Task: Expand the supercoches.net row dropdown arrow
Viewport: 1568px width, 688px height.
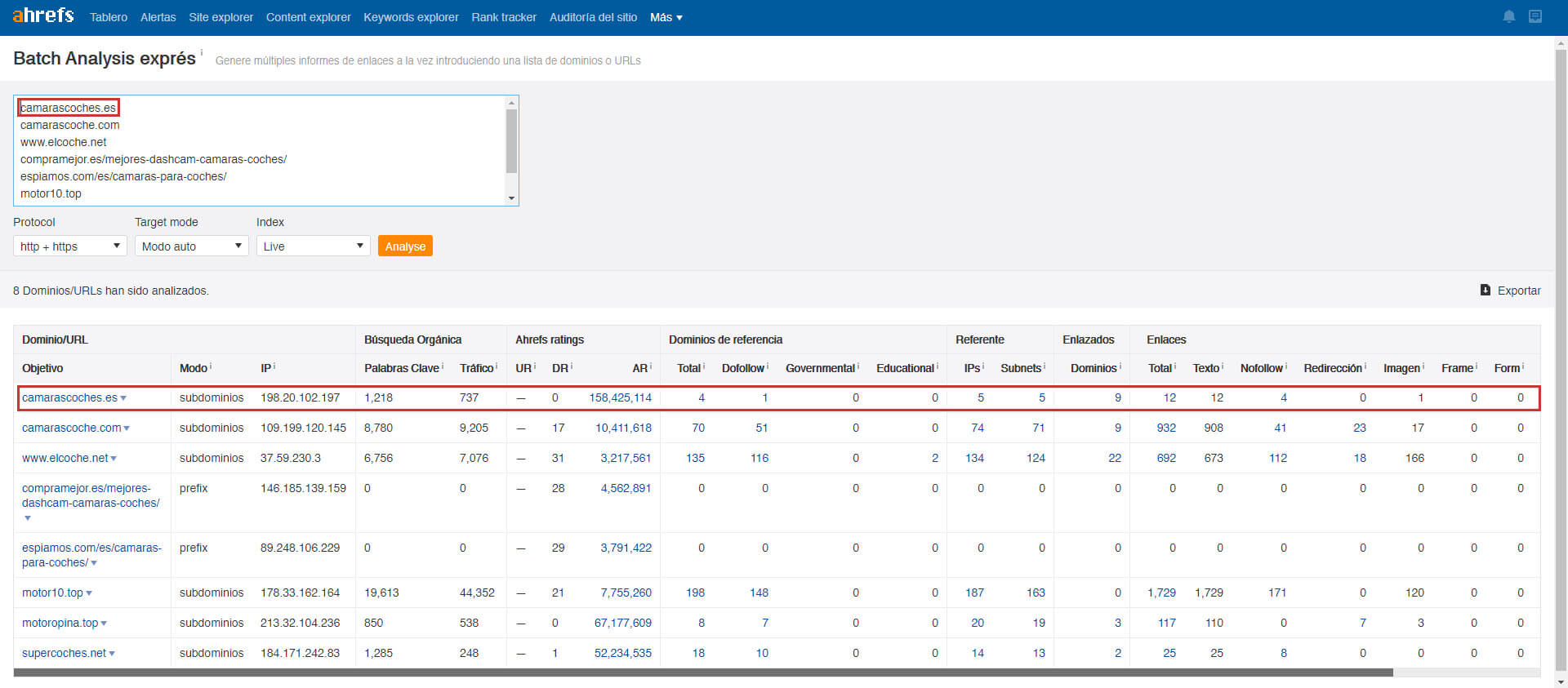Action: pyautogui.click(x=112, y=654)
